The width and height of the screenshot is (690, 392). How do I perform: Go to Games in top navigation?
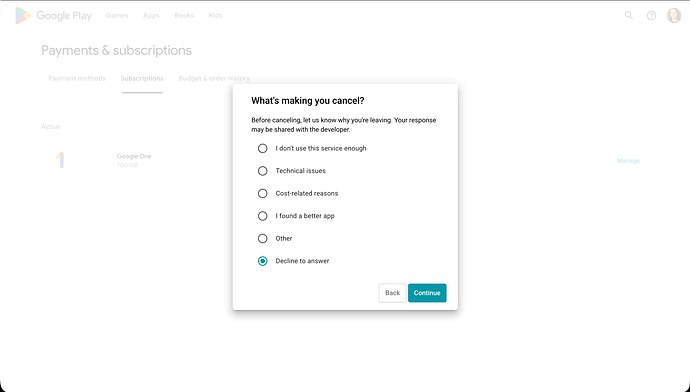pyautogui.click(x=117, y=15)
